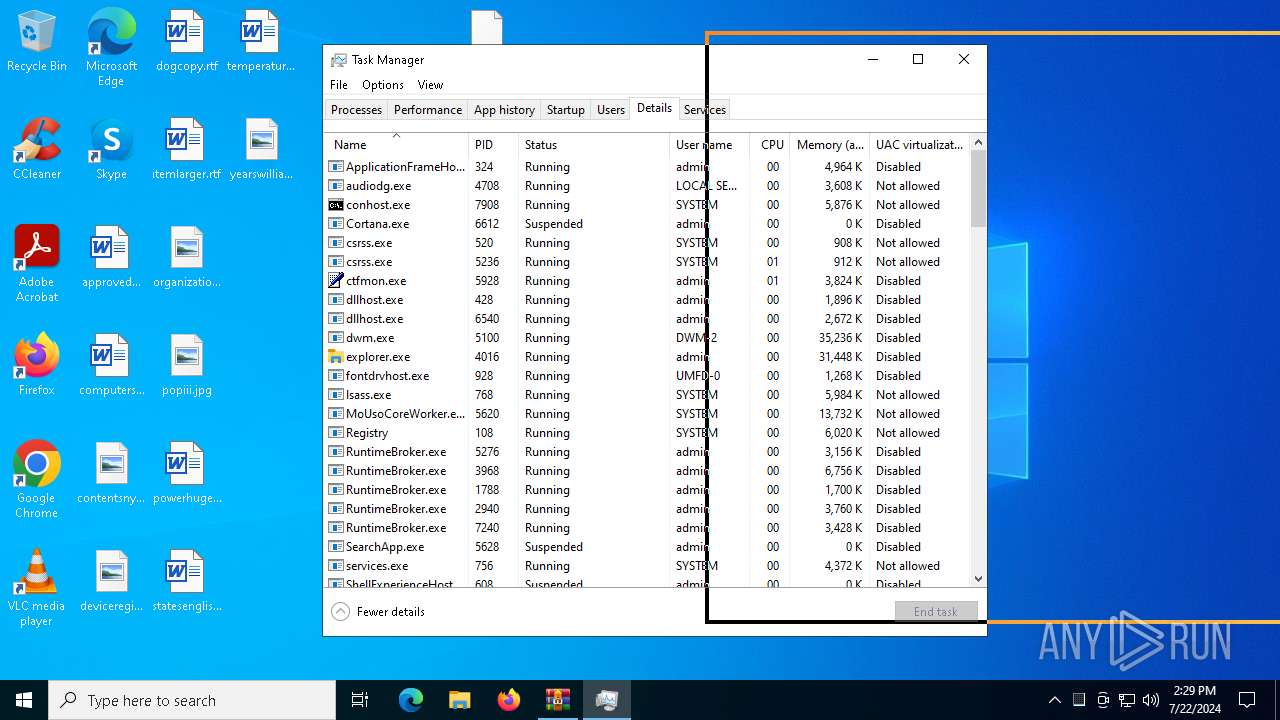Collapse view with Fewer details
Screen dimensions: 1280x720
(378, 612)
